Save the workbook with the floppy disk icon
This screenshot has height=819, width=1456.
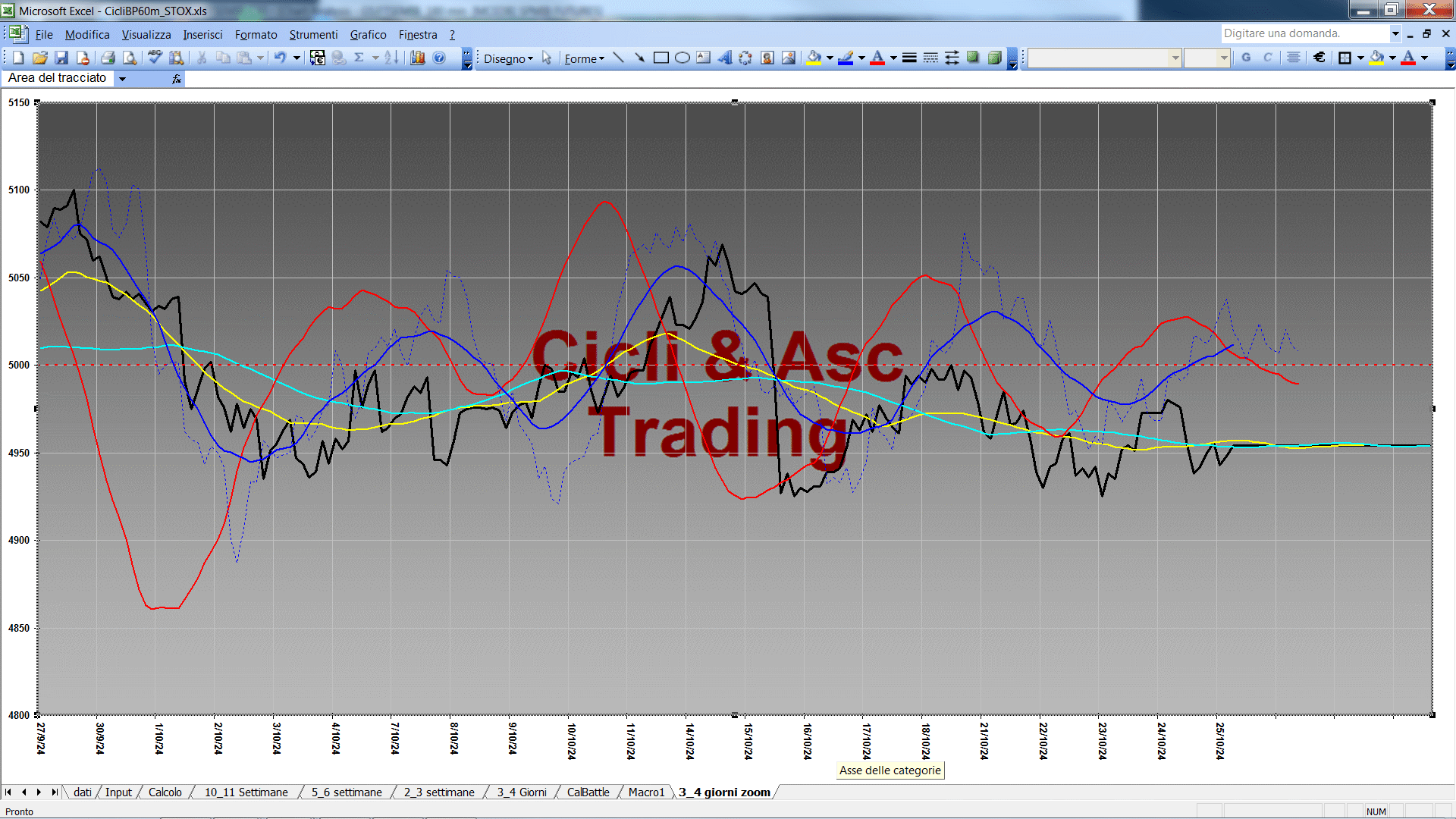(61, 58)
